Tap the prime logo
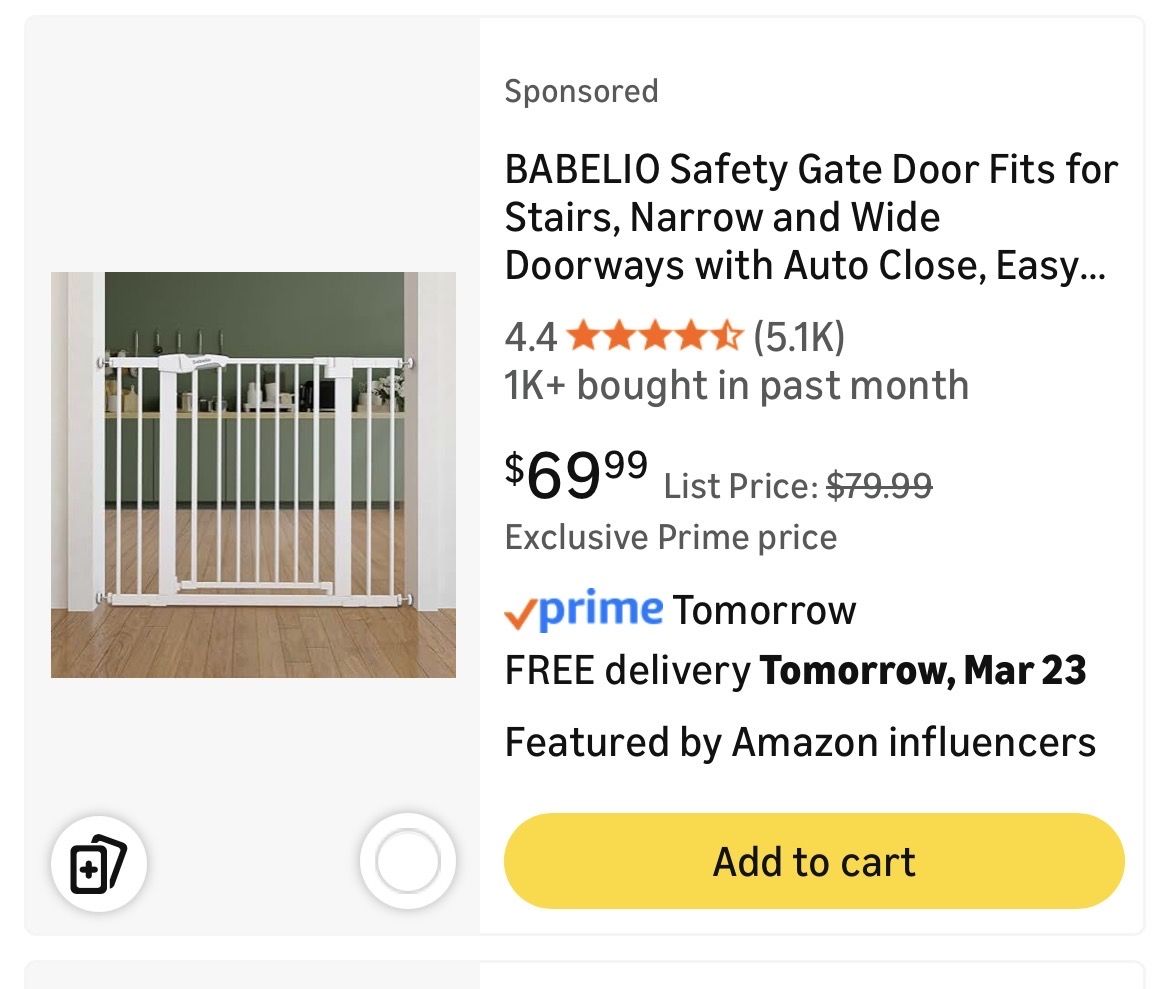This screenshot has height=989, width=1170. [x=600, y=609]
